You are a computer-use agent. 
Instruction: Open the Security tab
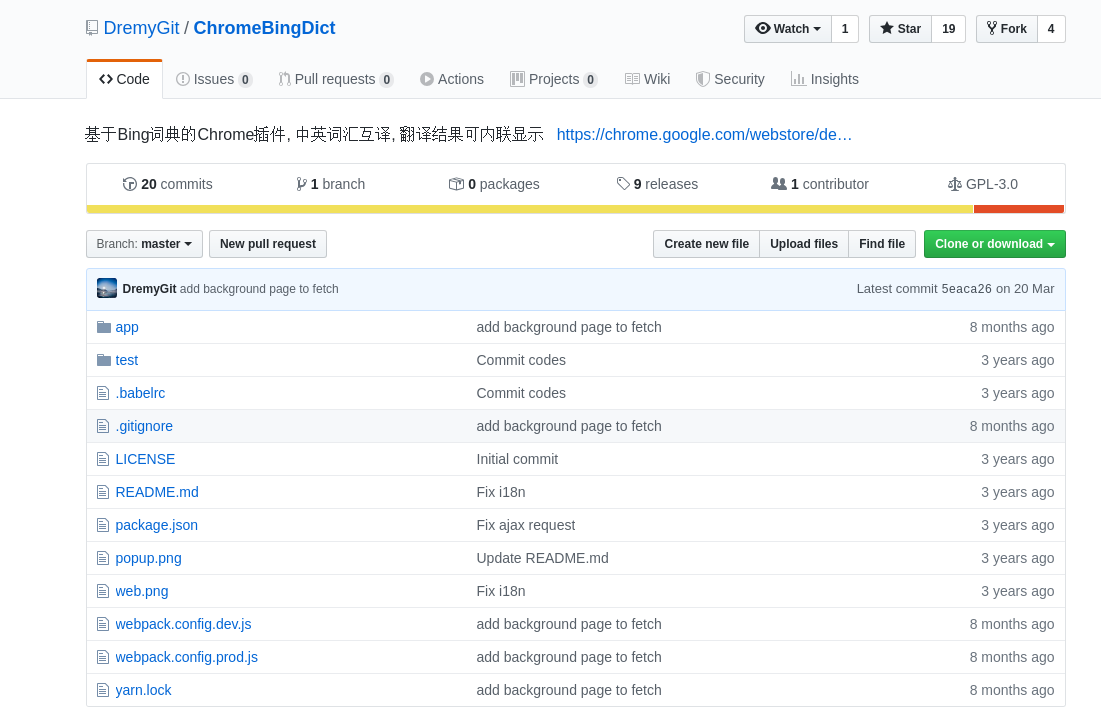(x=730, y=79)
